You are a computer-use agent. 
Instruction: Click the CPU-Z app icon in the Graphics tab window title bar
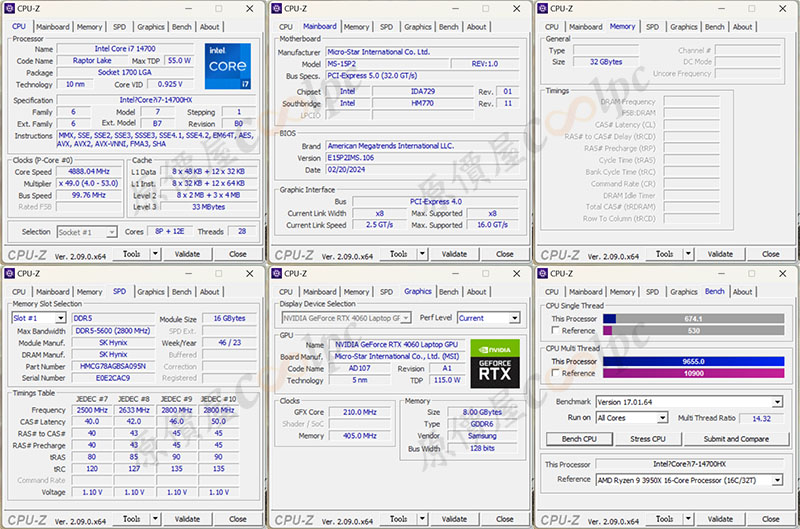coord(276,273)
